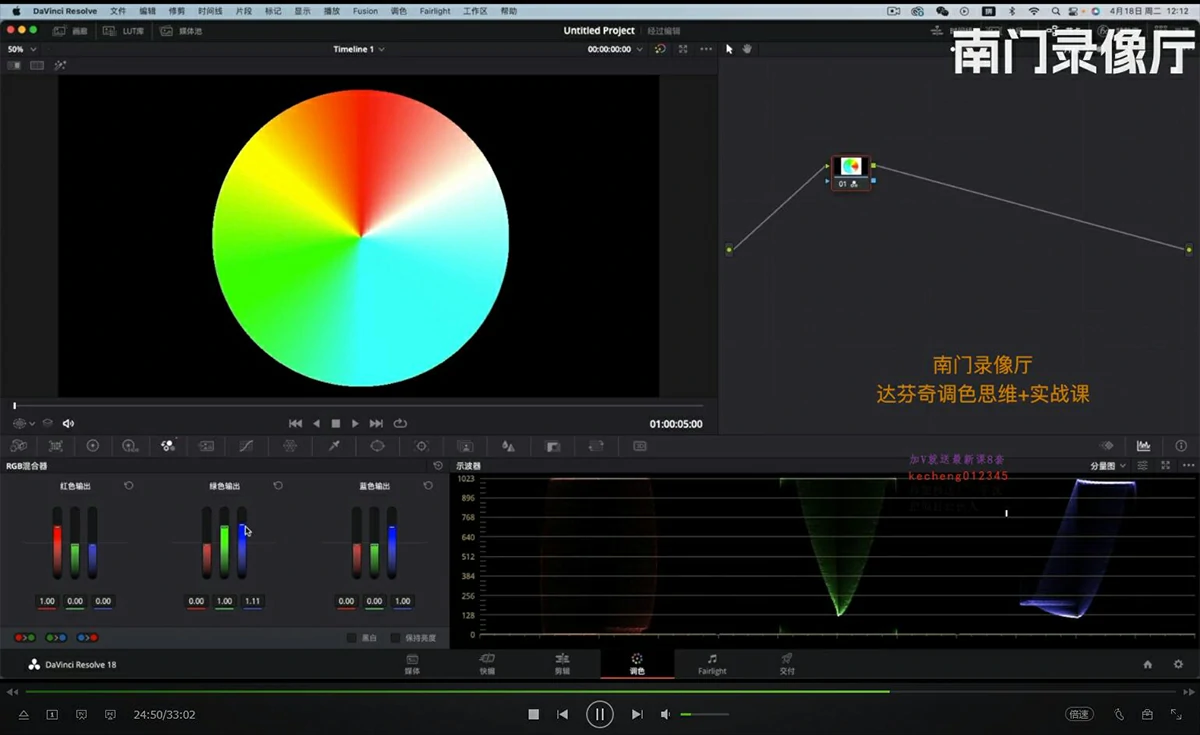This screenshot has width=1200, height=735.
Task: Open the 工作区 menu
Action: [x=475, y=11]
